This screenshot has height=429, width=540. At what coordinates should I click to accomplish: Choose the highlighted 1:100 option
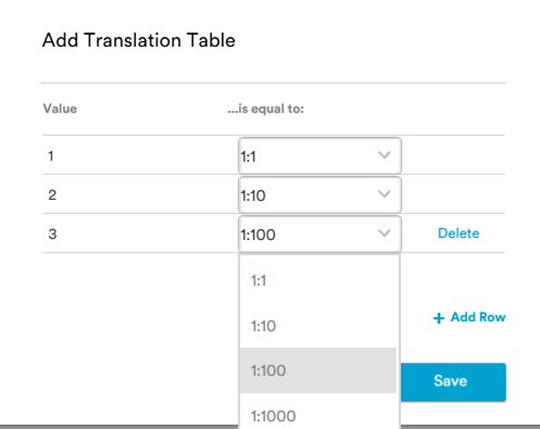point(318,370)
